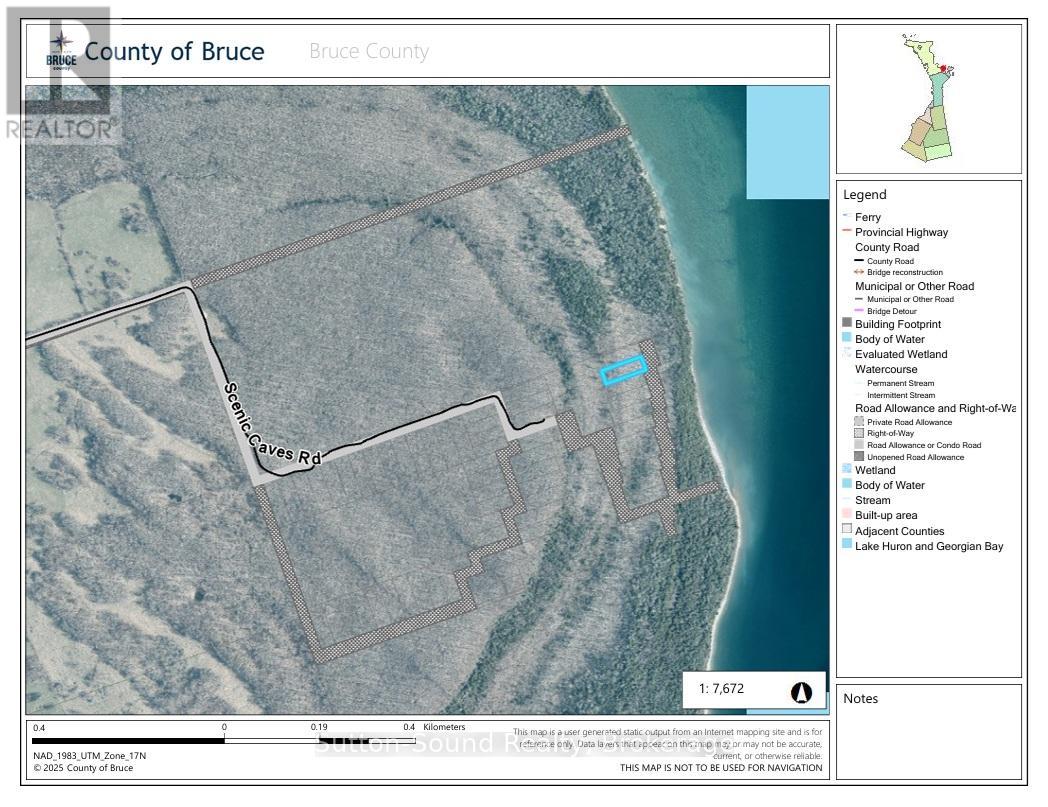Click the Adjacent Counties legend box

pos(847,531)
